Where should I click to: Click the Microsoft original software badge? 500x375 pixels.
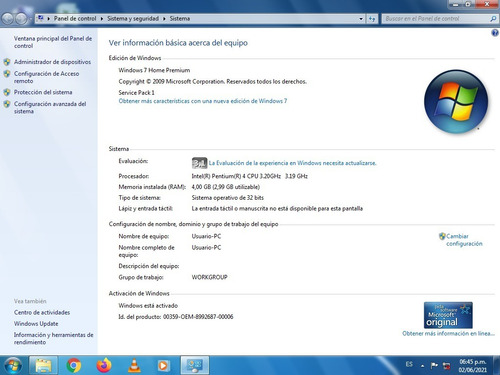point(448,315)
